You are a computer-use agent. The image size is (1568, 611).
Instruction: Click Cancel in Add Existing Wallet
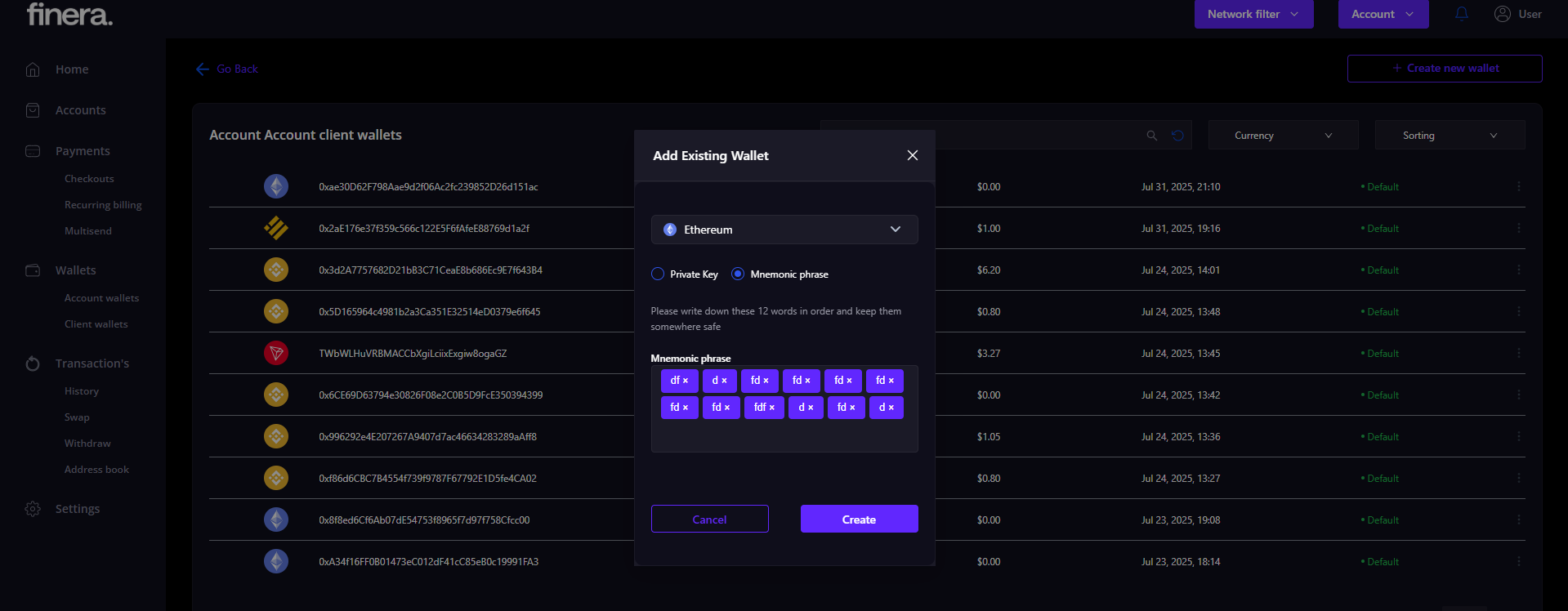point(709,520)
